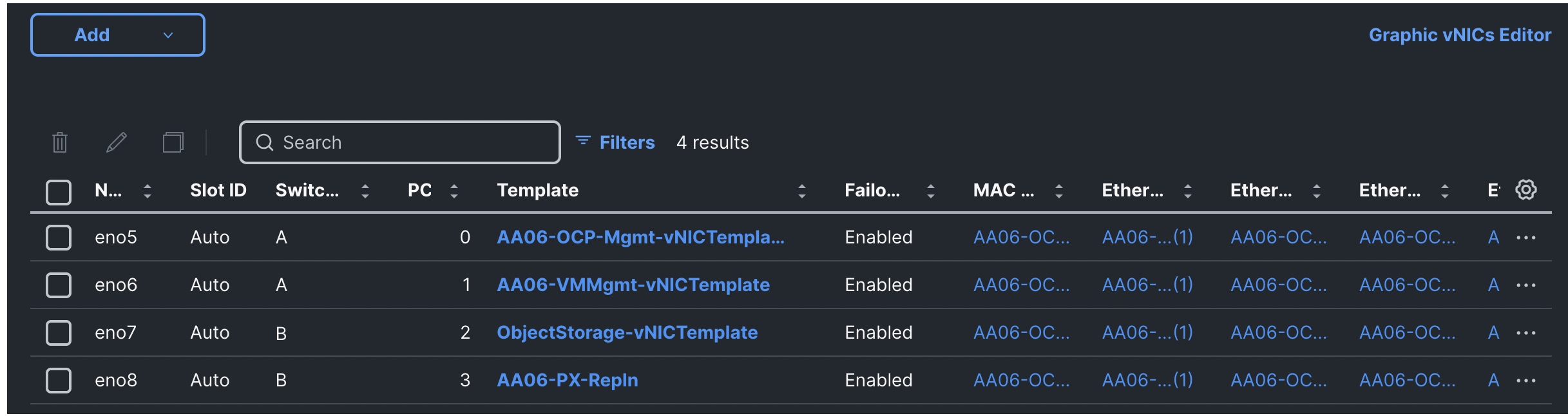The height and width of the screenshot is (416, 1568).
Task: Click the PC column header
Action: tap(420, 190)
